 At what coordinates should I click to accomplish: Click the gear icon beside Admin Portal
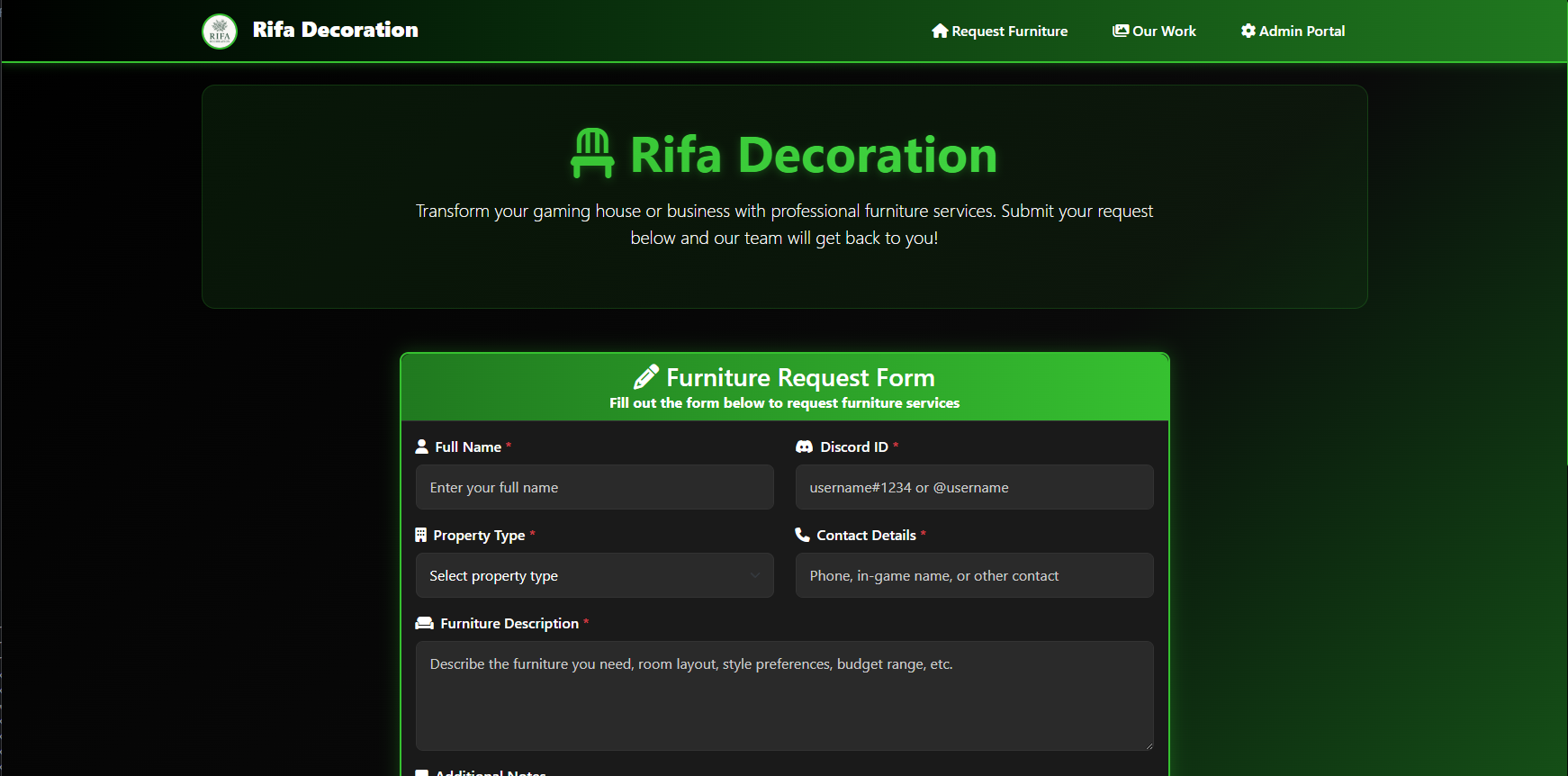[x=1248, y=31]
